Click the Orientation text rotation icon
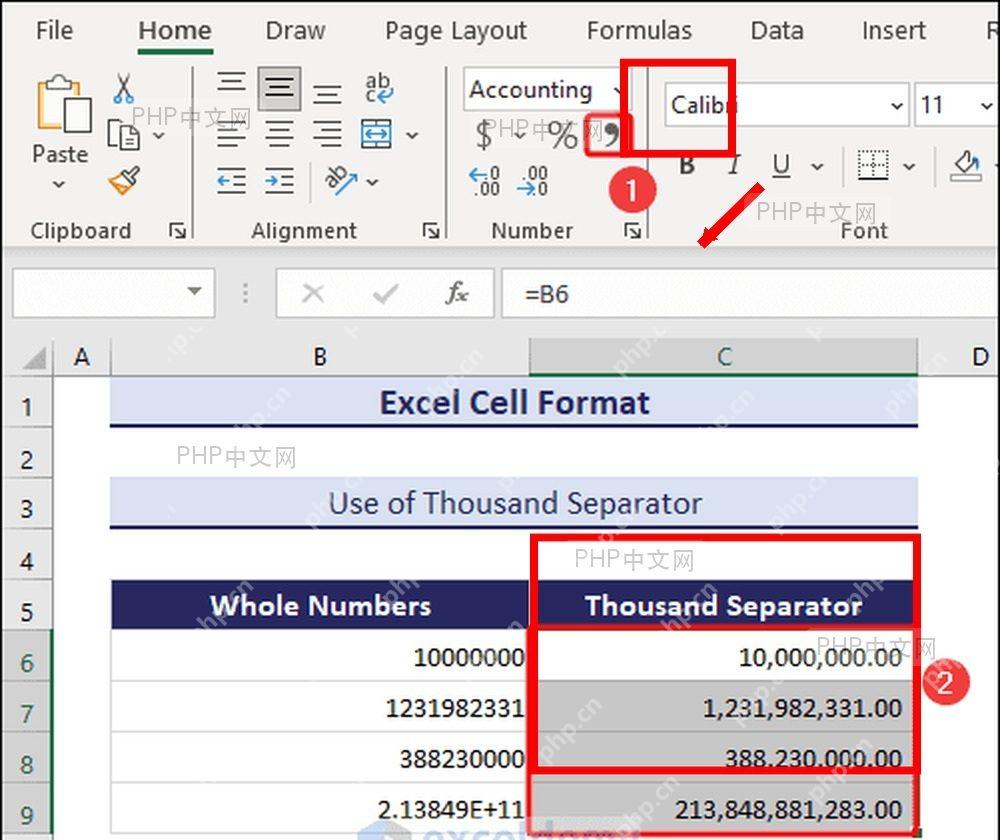 pos(341,181)
